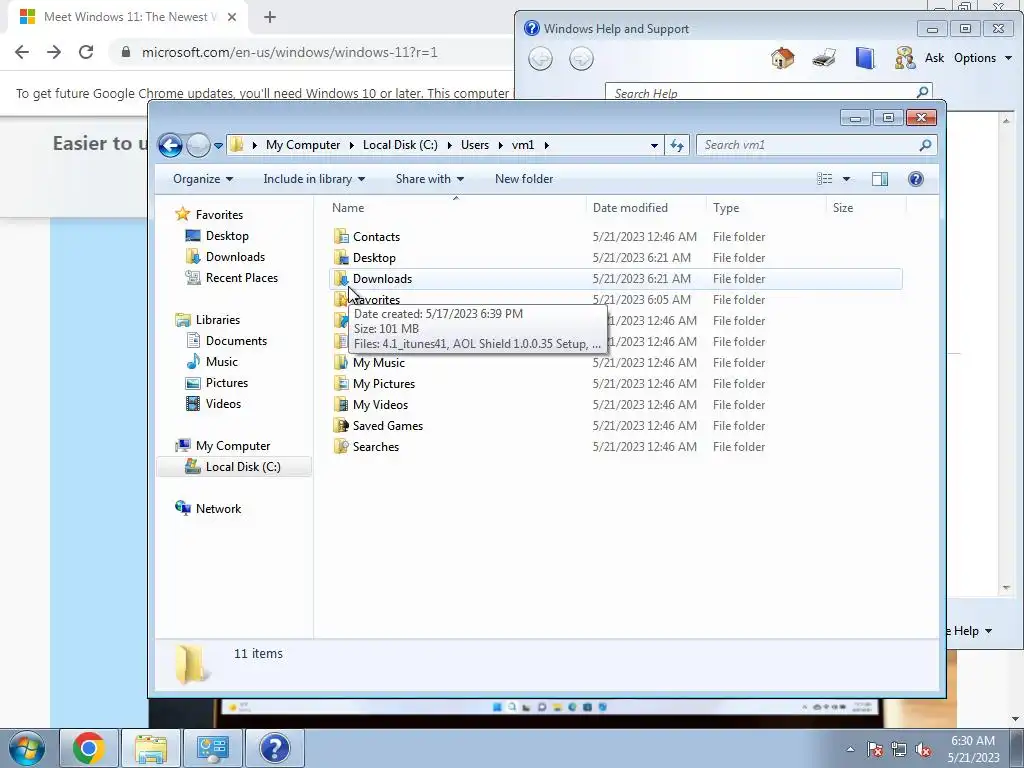1024x768 pixels.
Task: Select the Searches folder icon
Action: [x=341, y=447]
